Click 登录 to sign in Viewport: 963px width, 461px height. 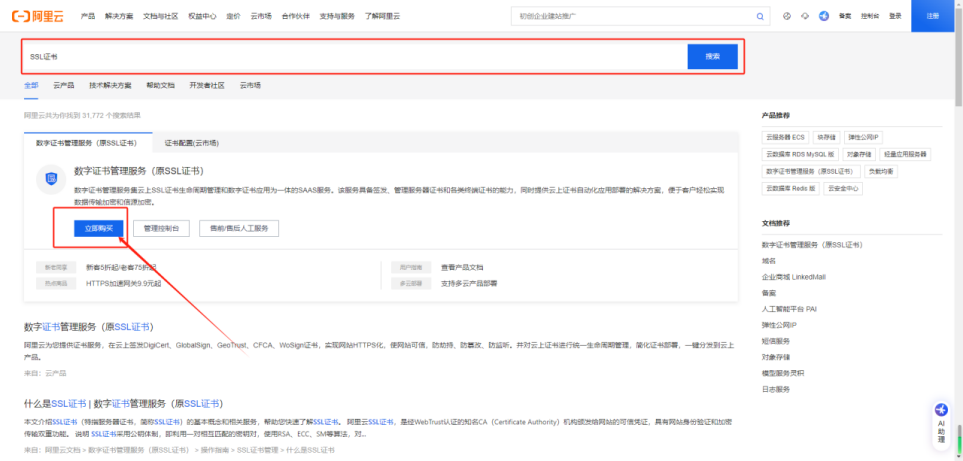[895, 17]
